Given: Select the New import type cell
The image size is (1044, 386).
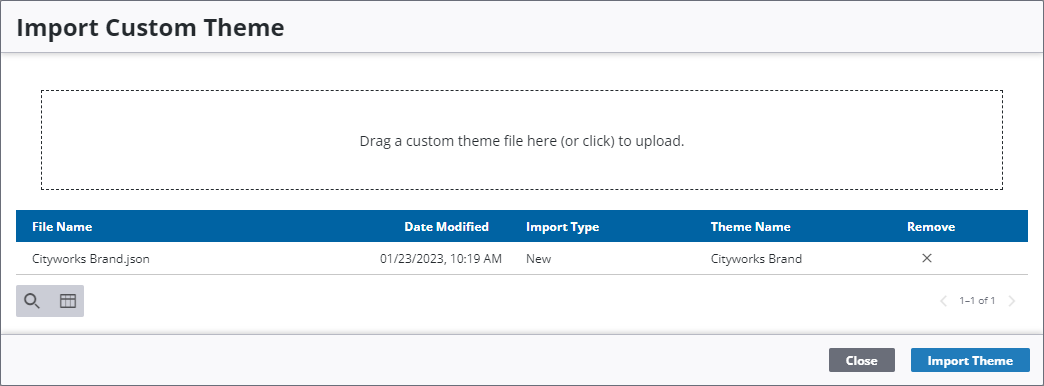Looking at the screenshot, I should (x=539, y=259).
